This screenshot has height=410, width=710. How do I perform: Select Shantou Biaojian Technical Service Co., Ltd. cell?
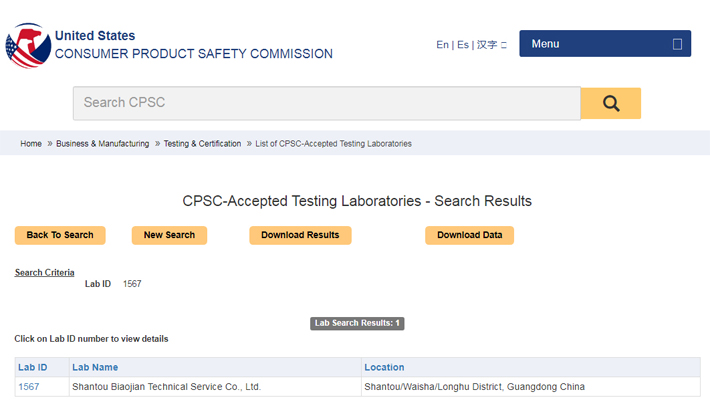(x=216, y=387)
